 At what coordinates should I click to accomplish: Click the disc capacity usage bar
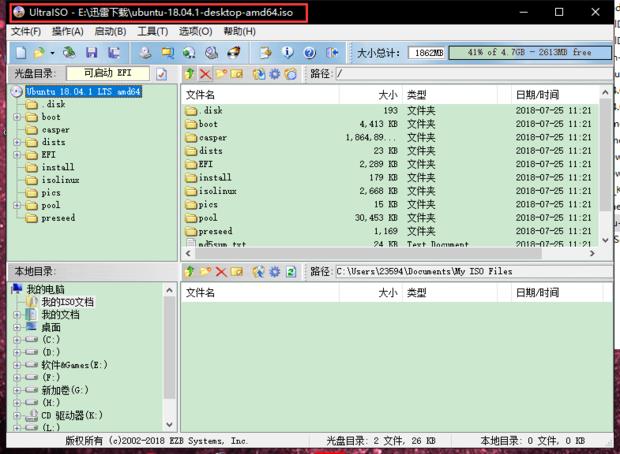tap(529, 53)
